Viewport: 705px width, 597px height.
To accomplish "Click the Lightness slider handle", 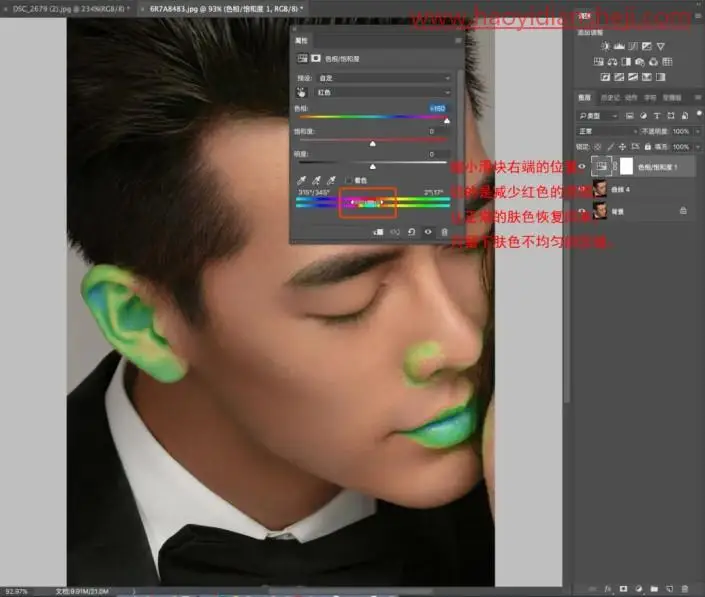I will tap(372, 167).
